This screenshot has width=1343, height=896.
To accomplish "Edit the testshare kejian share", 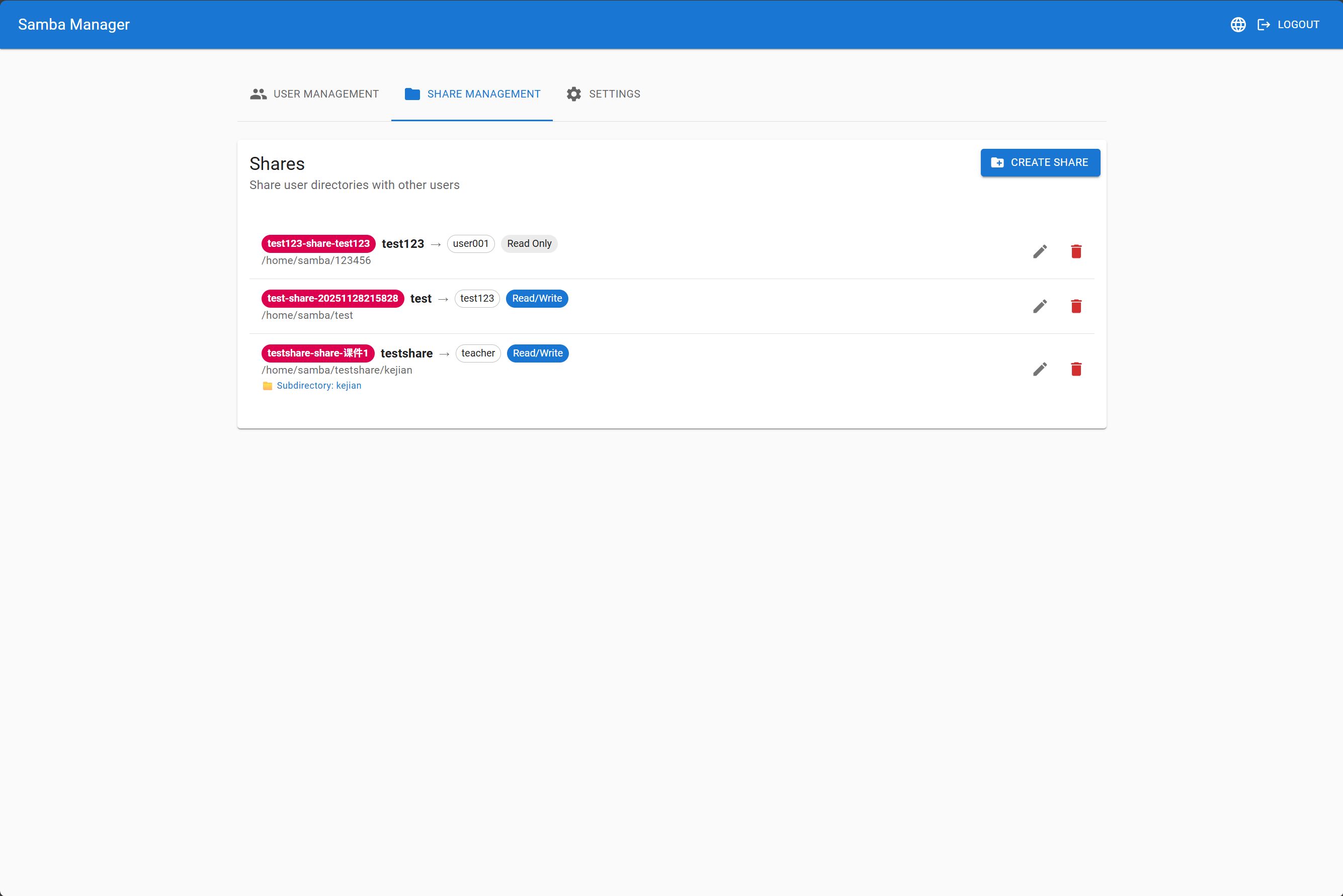I will click(1040, 369).
